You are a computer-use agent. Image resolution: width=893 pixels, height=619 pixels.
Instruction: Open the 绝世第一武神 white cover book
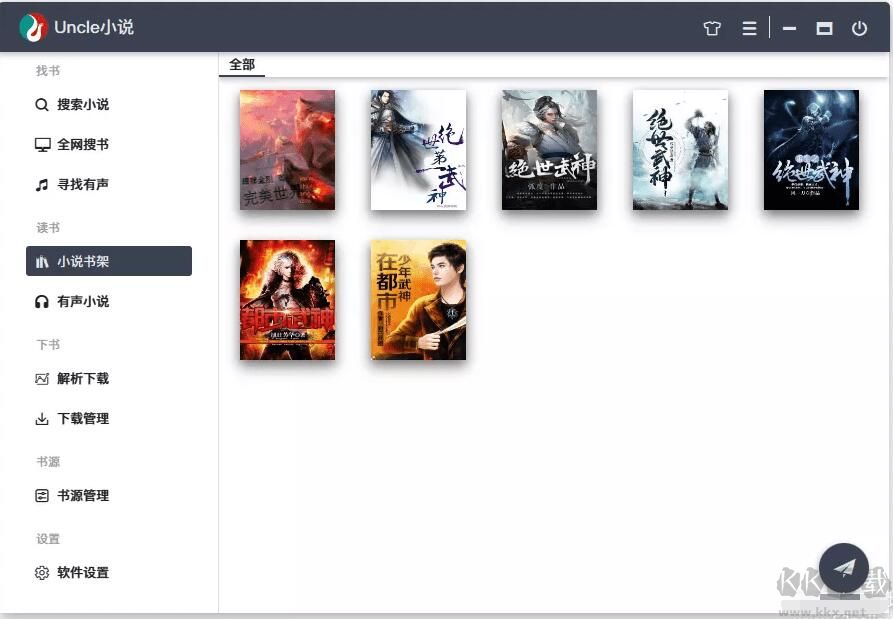pos(419,150)
